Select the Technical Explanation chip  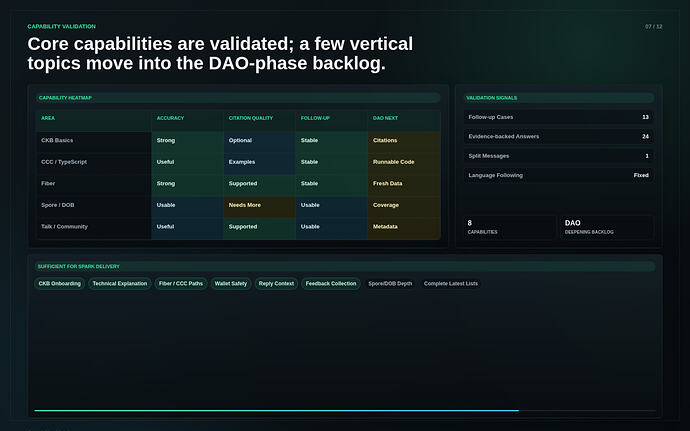(x=120, y=284)
